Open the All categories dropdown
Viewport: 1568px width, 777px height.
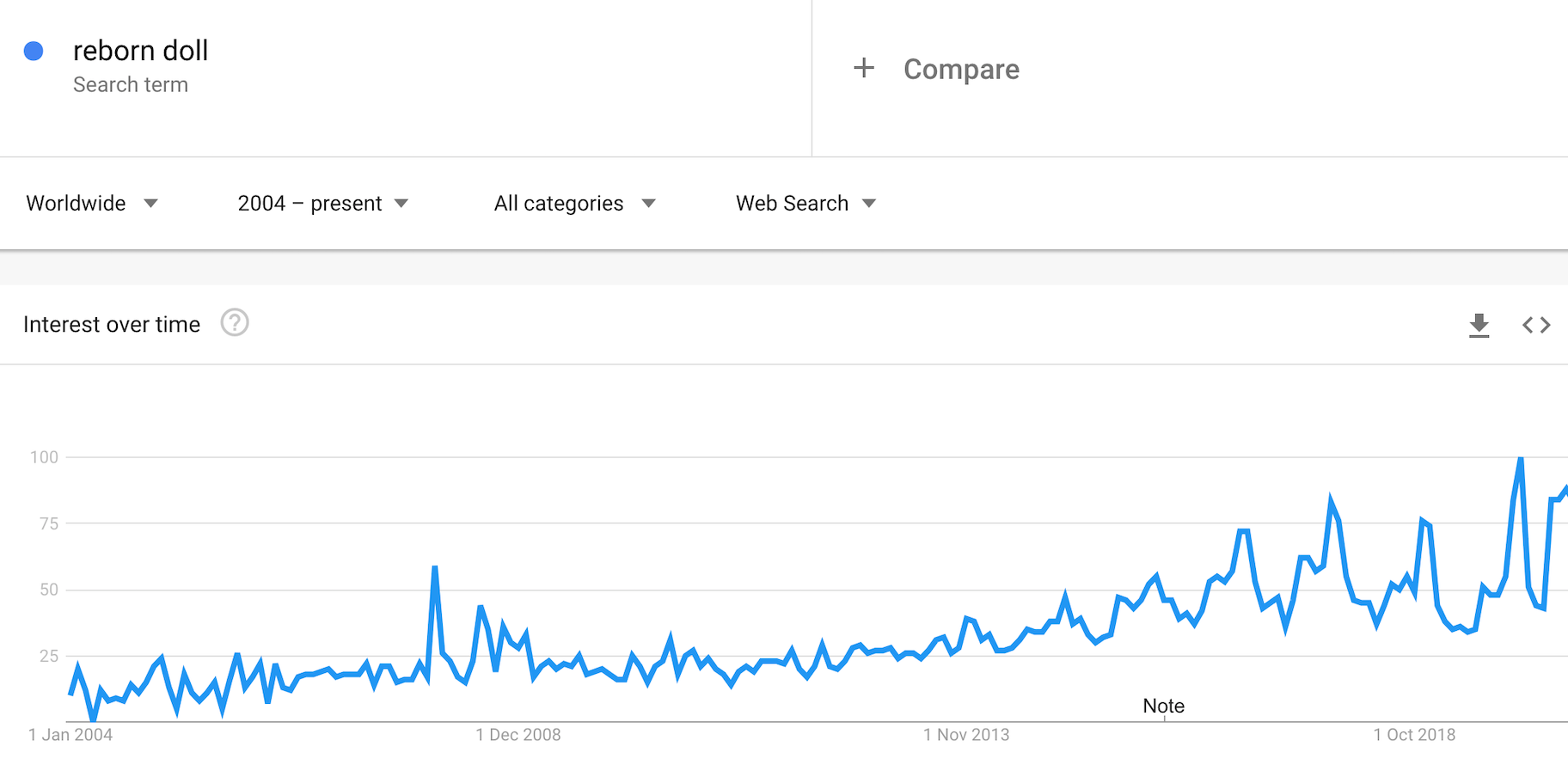pos(574,204)
